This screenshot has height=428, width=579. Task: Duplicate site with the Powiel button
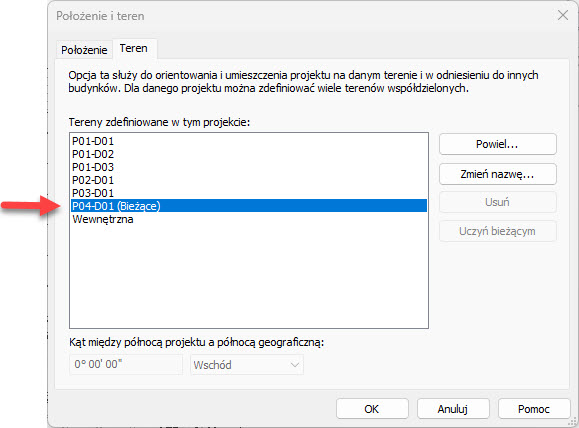pos(497,144)
